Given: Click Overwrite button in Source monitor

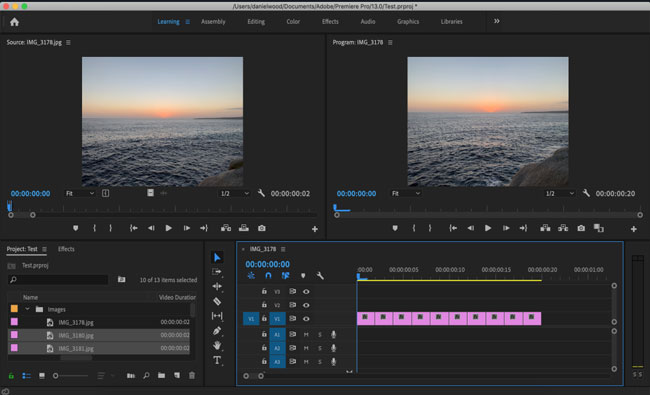Looking at the screenshot, I should 244,228.
